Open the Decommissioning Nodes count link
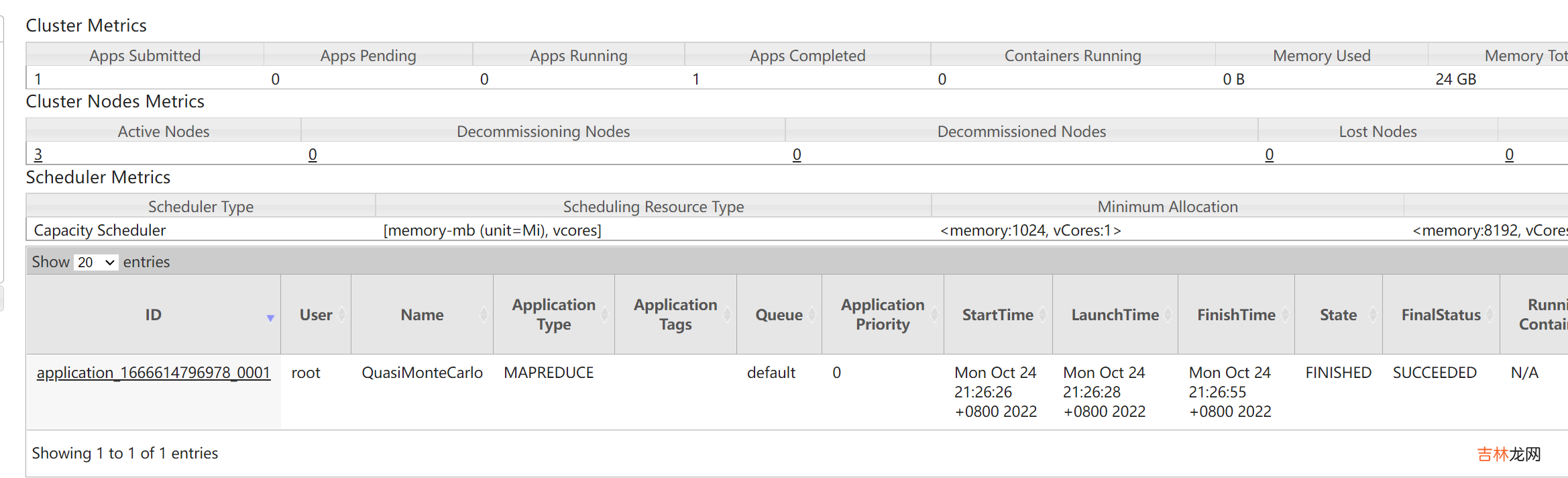The height and width of the screenshot is (478, 1568). click(x=313, y=154)
